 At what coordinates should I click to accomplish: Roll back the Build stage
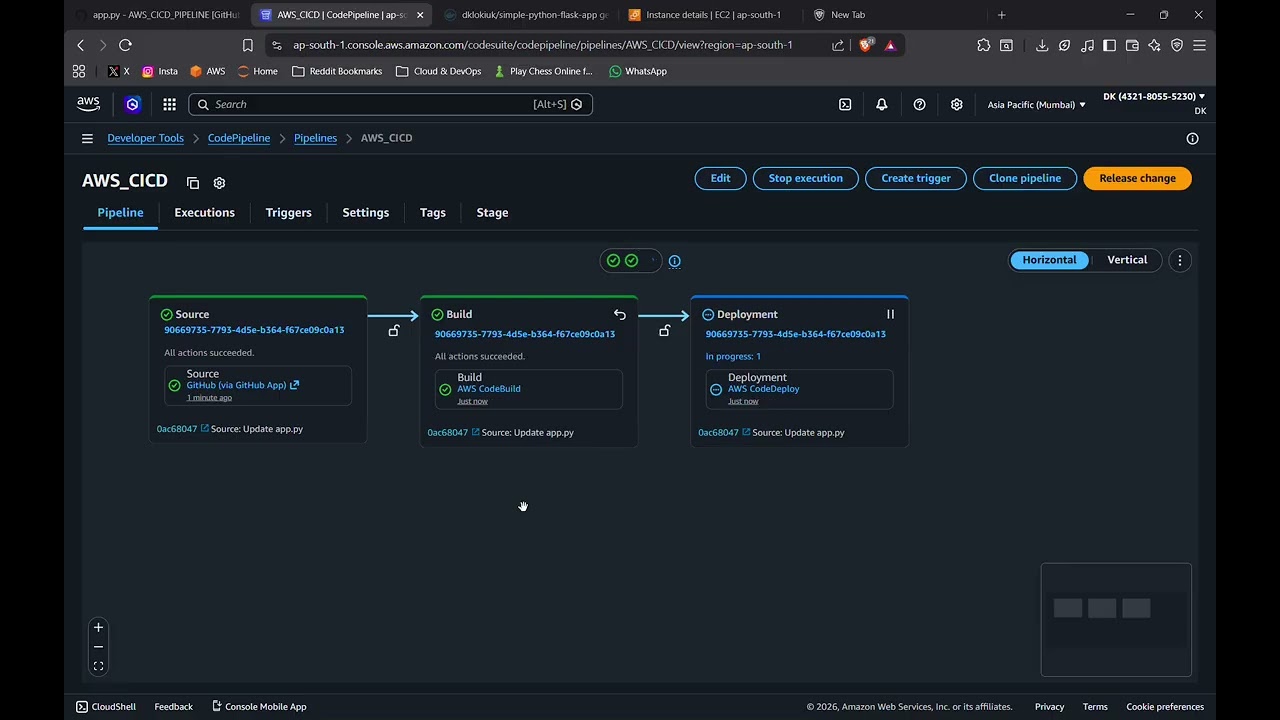click(619, 314)
